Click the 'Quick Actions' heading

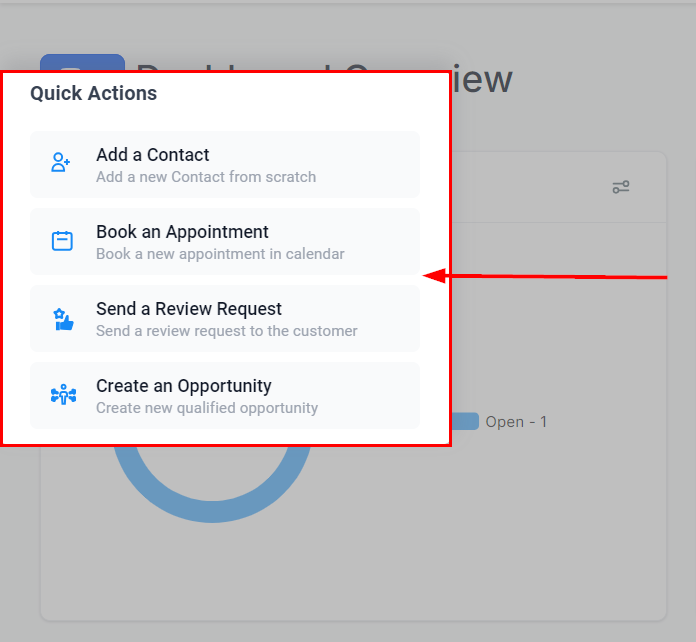pyautogui.click(x=93, y=94)
